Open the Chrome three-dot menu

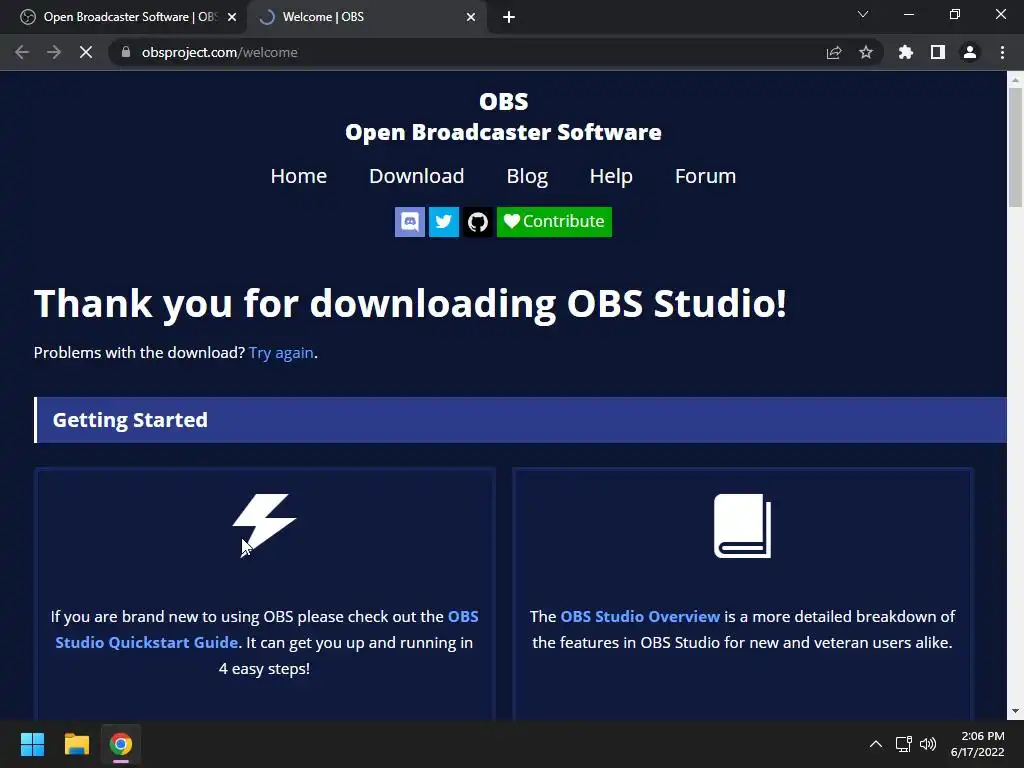click(1002, 52)
